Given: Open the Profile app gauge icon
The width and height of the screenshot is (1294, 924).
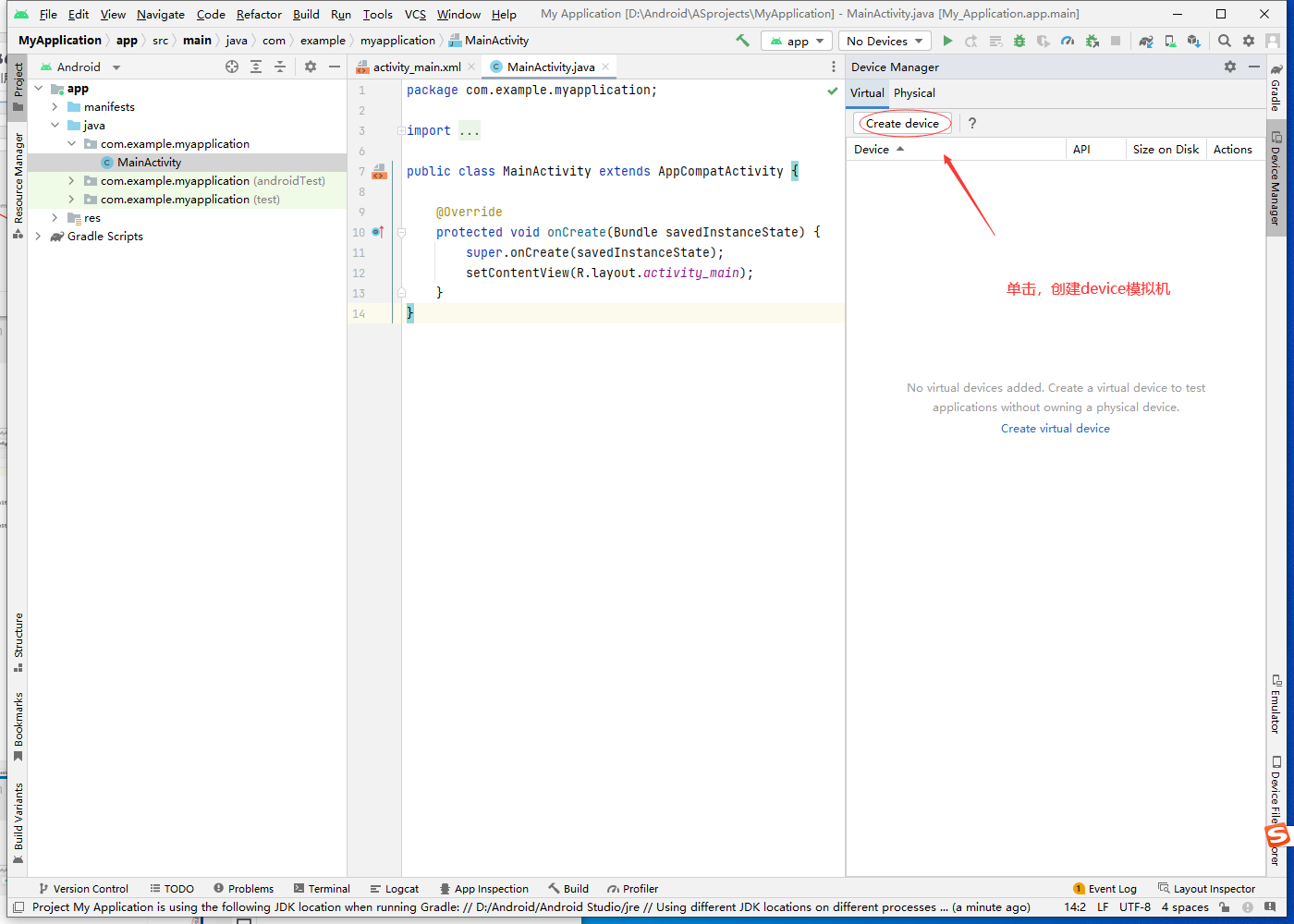Looking at the screenshot, I should [x=1068, y=41].
